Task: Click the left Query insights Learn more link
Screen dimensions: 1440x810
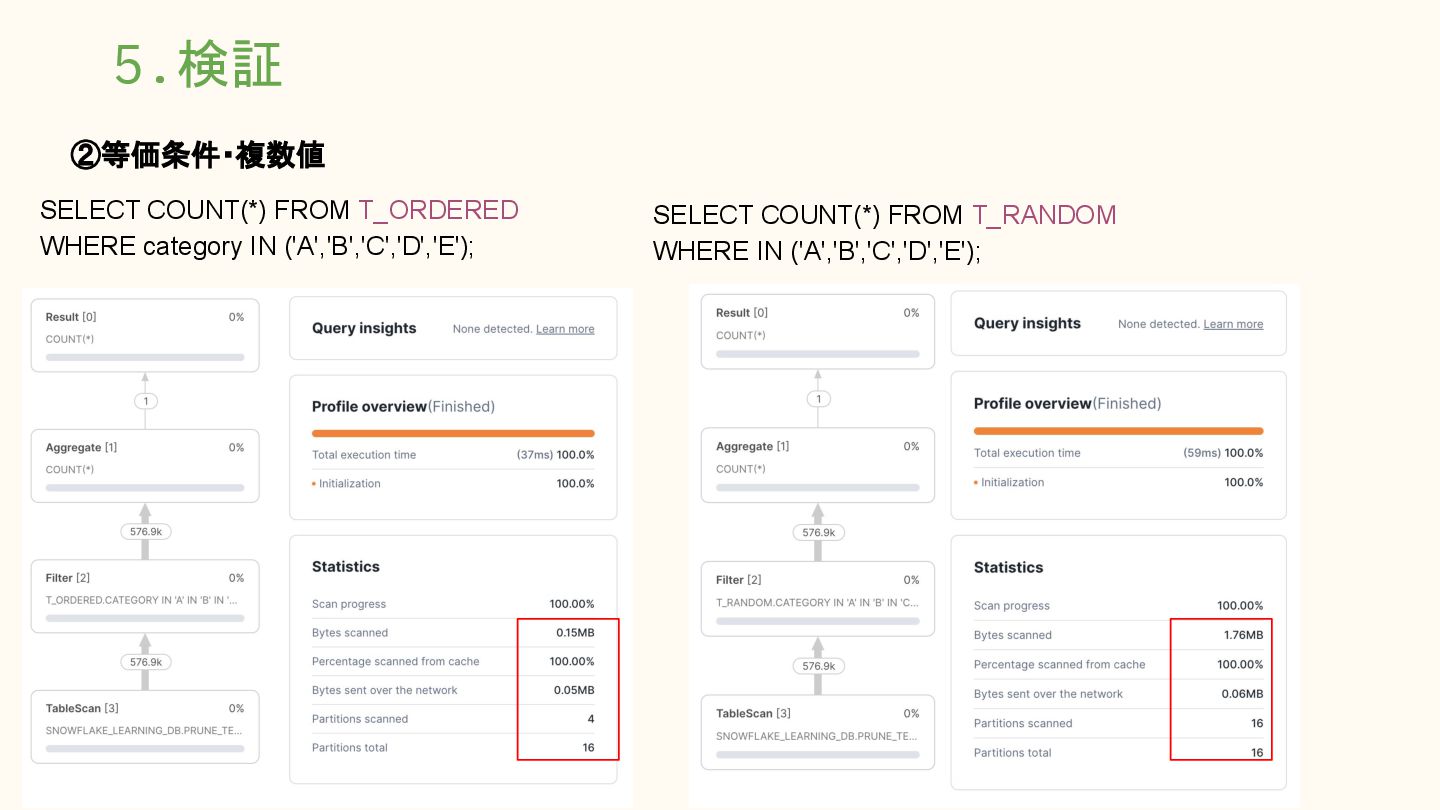Action: (x=565, y=329)
